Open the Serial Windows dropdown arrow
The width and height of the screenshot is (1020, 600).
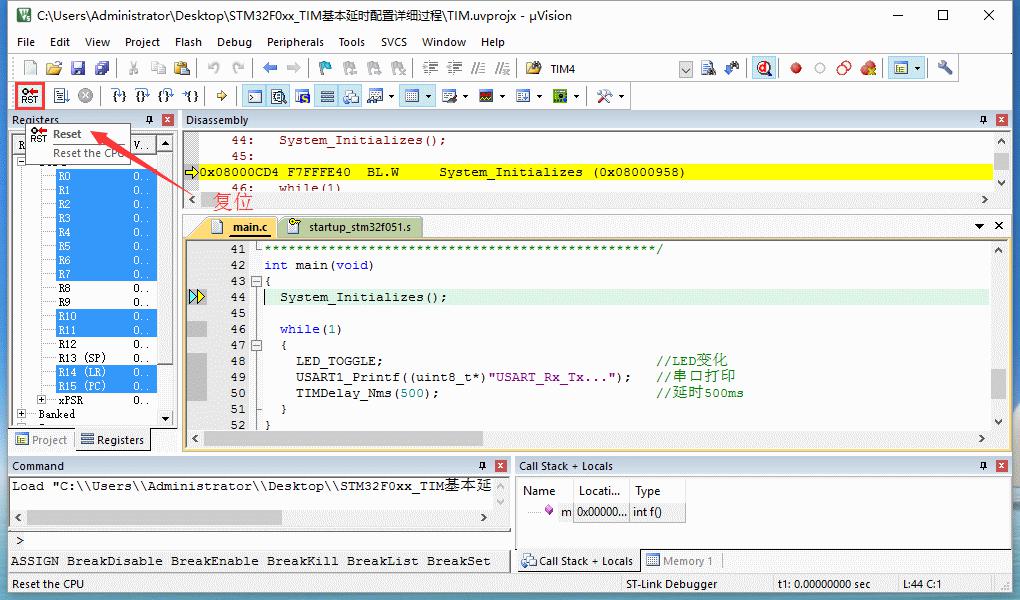coord(465,97)
